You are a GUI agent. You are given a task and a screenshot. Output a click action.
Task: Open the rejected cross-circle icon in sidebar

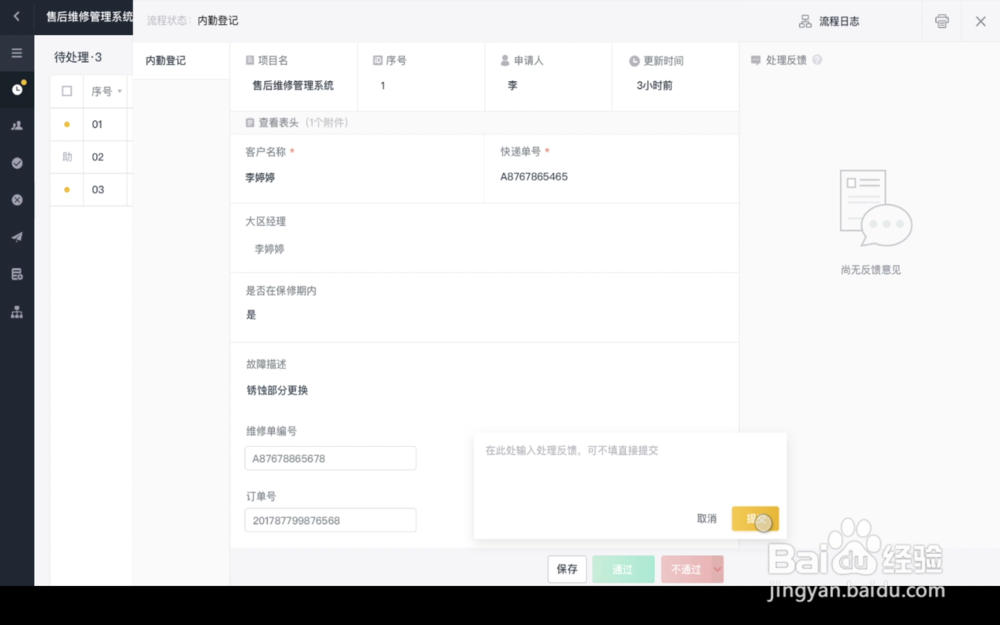click(17, 200)
